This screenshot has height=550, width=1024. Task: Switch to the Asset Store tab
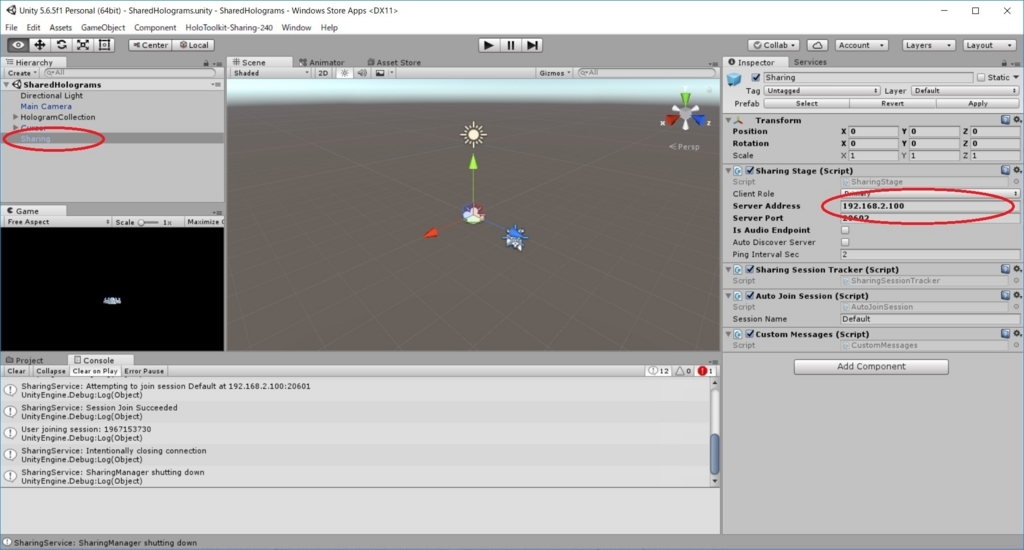coord(394,62)
